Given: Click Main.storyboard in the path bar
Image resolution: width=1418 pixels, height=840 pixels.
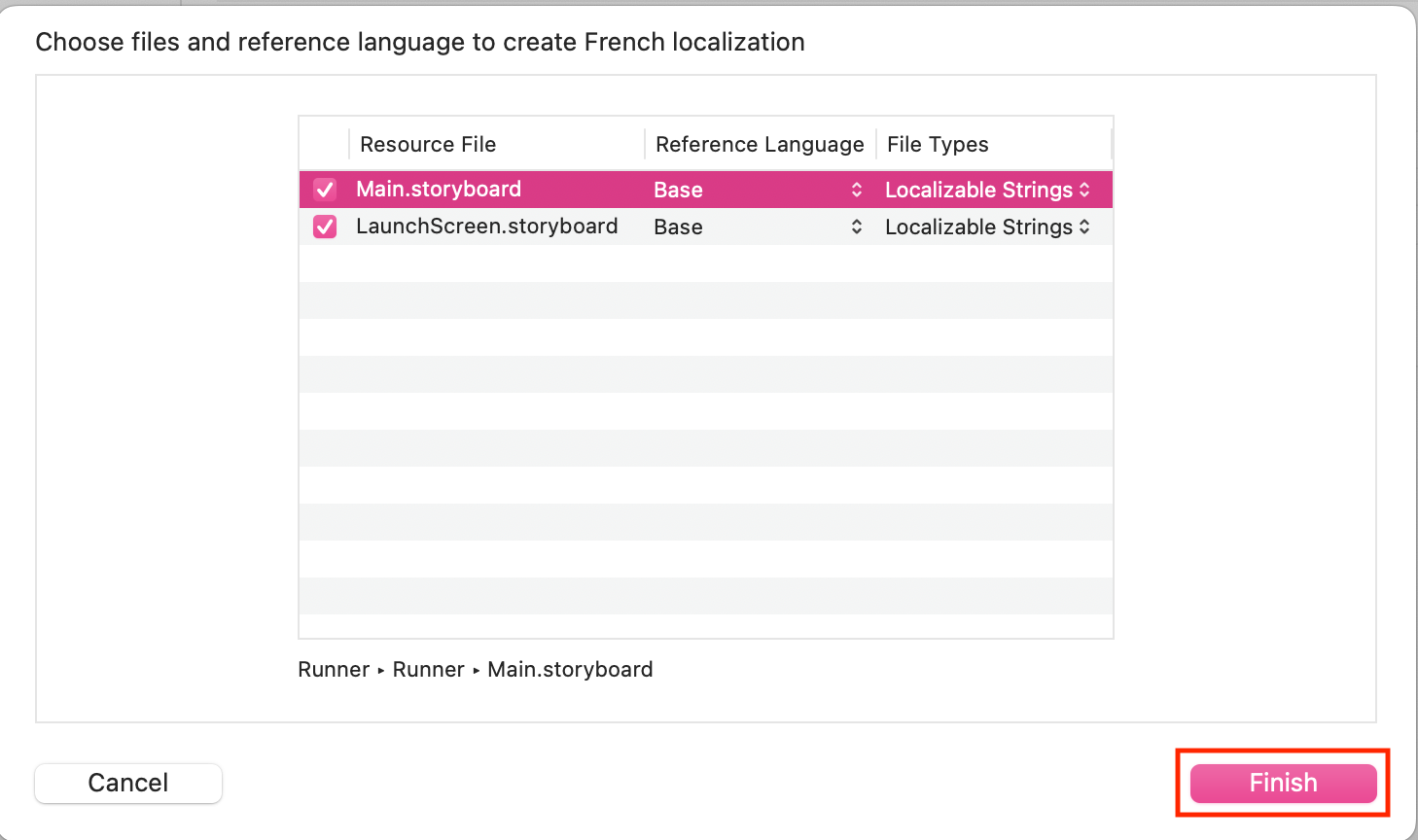Looking at the screenshot, I should point(570,670).
